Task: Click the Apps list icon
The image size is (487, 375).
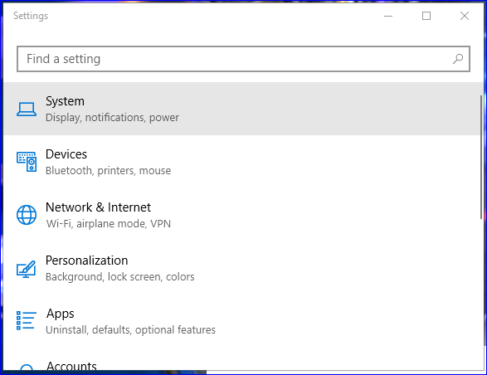Action: pos(26,321)
